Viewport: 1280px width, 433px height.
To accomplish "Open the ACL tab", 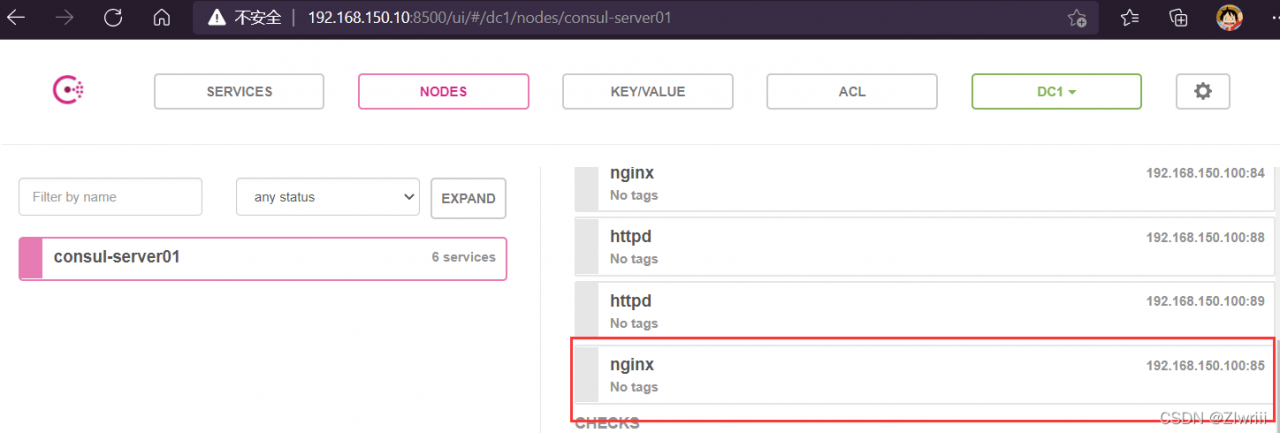I will pyautogui.click(x=852, y=91).
